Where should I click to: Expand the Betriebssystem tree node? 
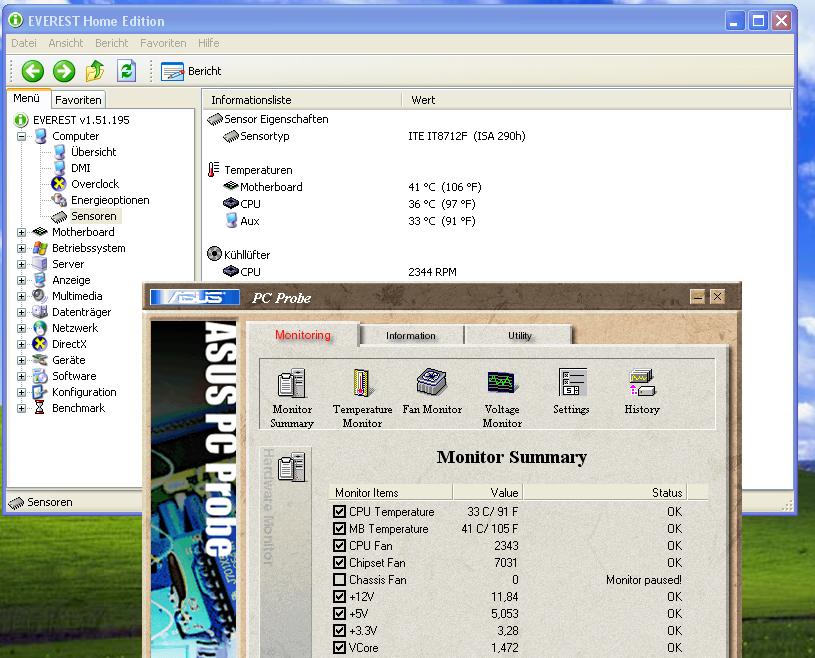pos(21,248)
